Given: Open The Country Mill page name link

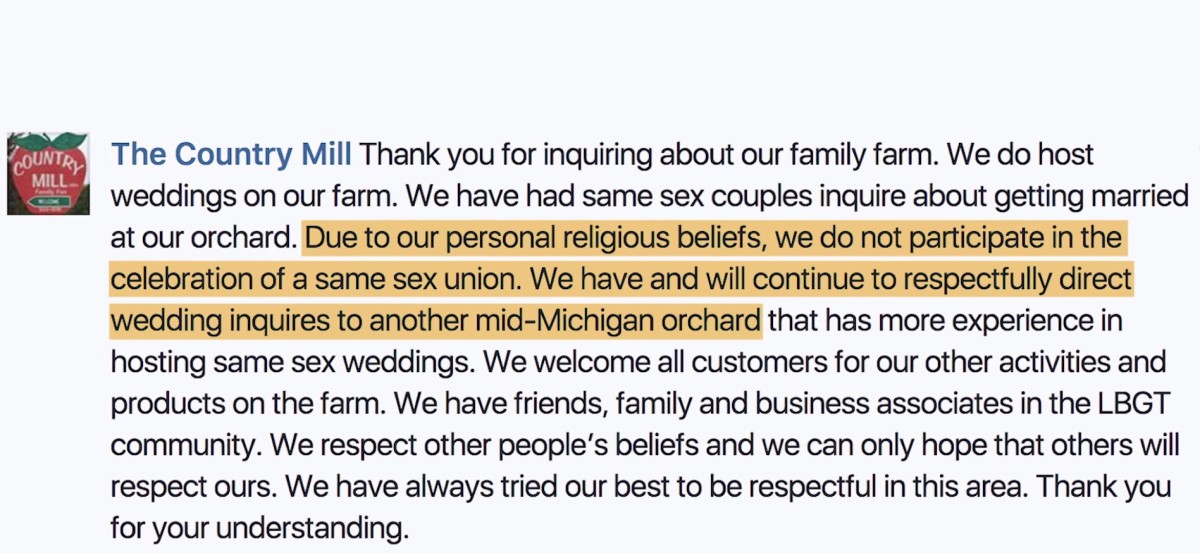Looking at the screenshot, I should click(231, 155).
